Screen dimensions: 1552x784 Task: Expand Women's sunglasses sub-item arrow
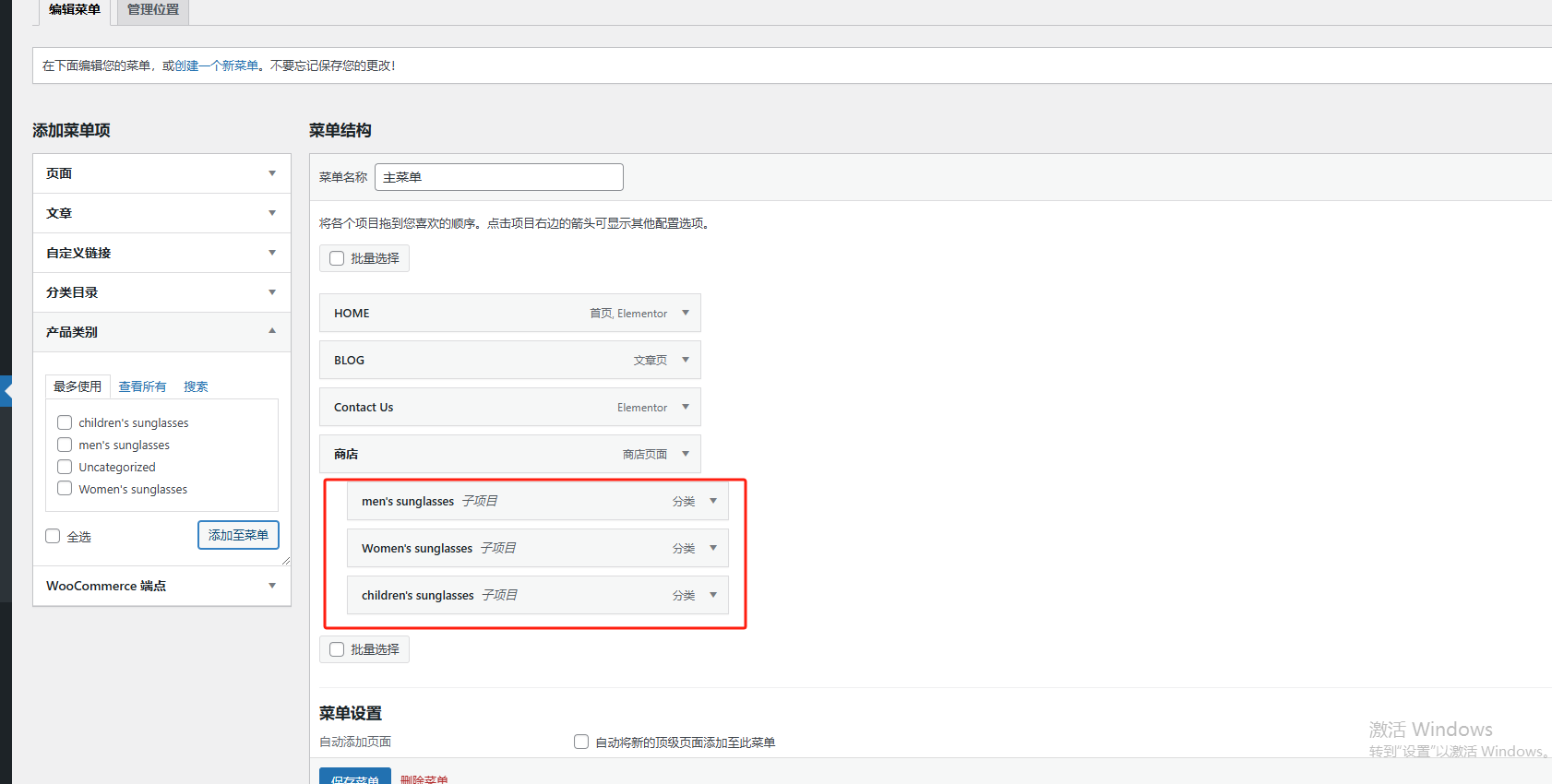coord(713,548)
